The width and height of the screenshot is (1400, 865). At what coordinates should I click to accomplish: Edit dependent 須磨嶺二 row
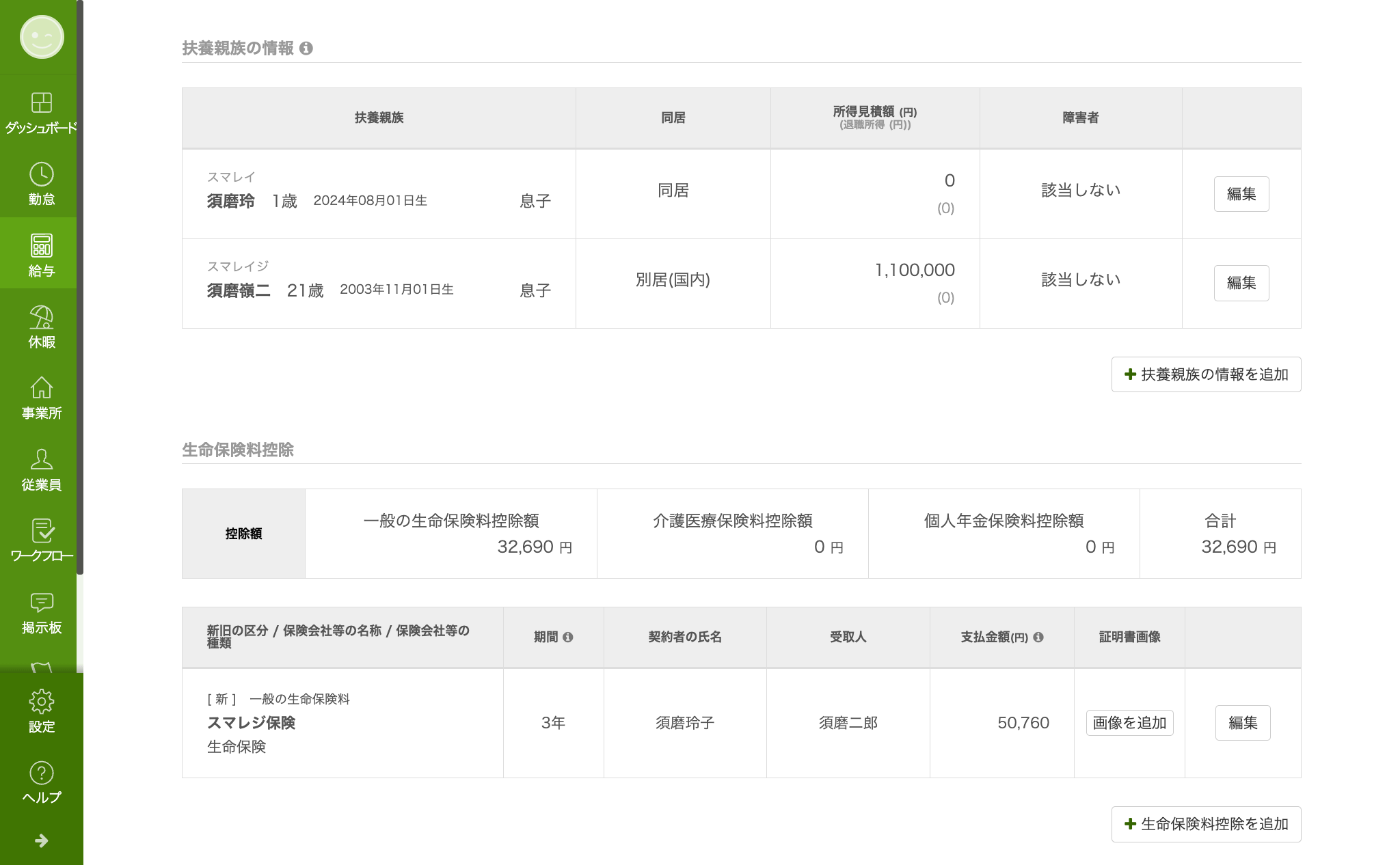pyautogui.click(x=1241, y=283)
